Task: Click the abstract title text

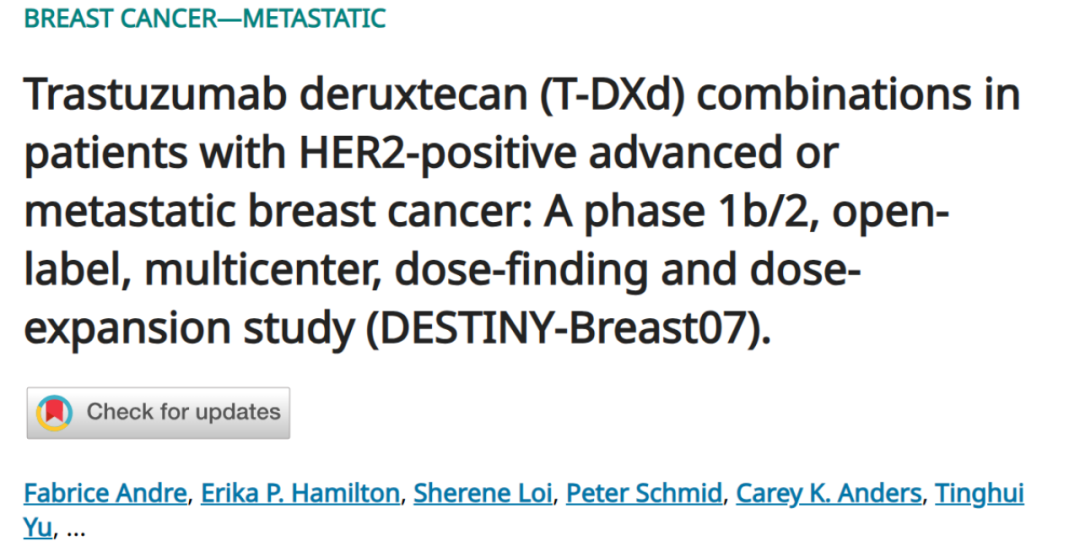Action: (521, 211)
